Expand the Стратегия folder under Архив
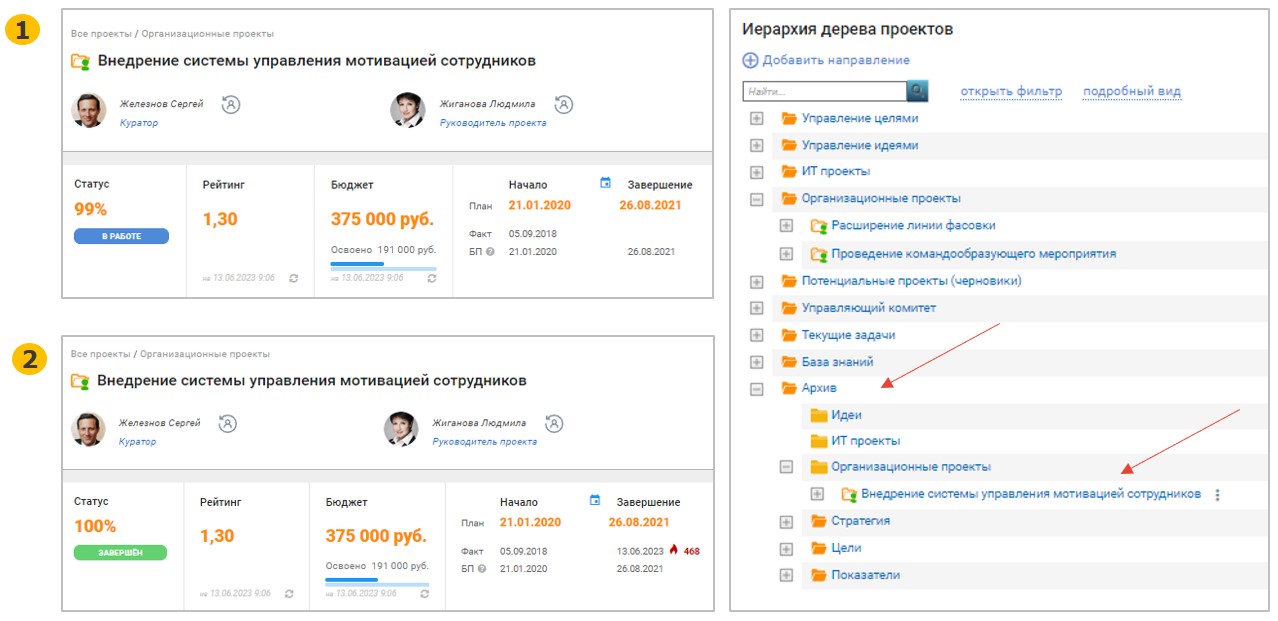1278x621 pixels. 786,521
